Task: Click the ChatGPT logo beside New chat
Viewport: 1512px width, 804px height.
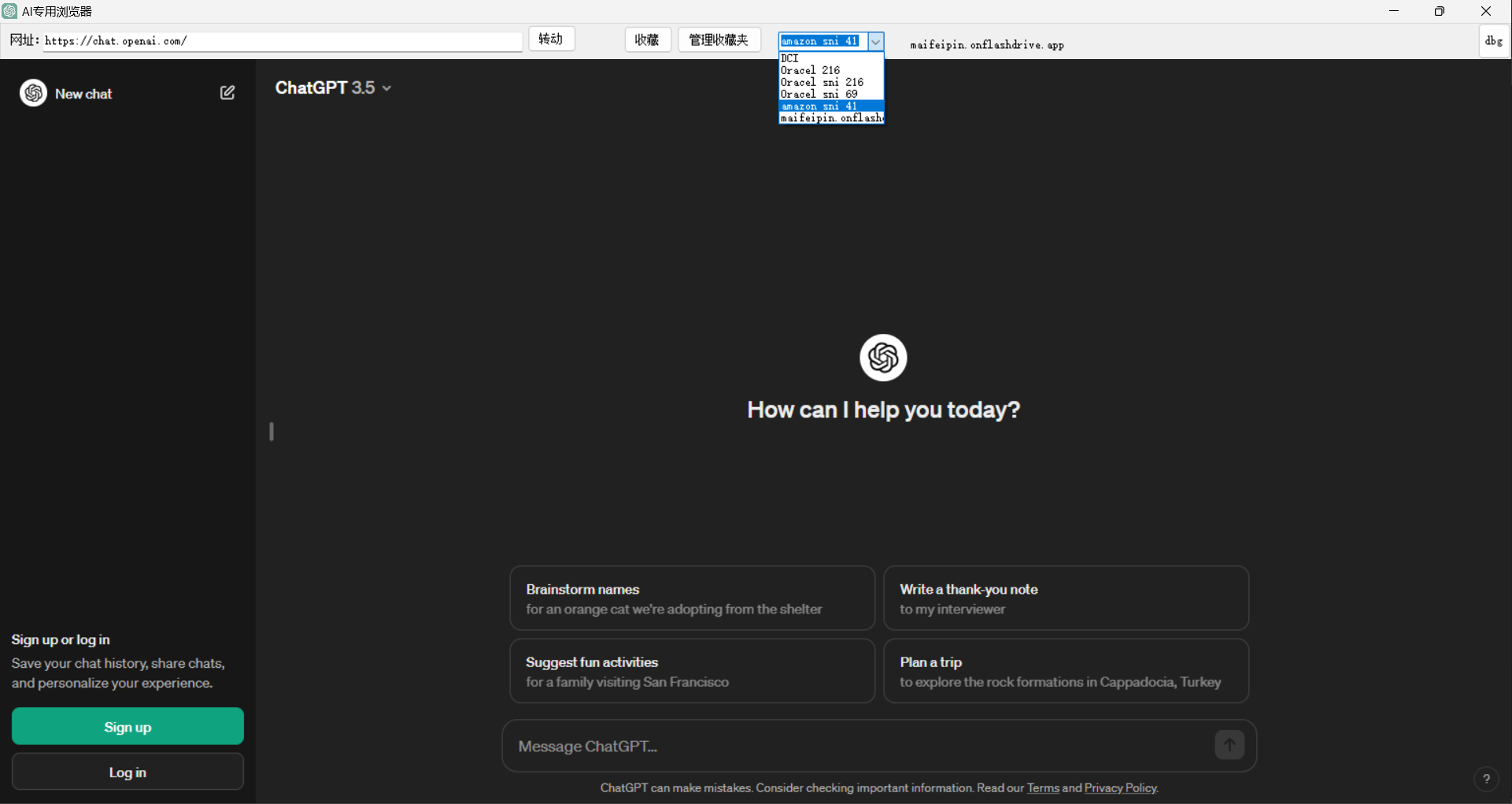Action: 33,93
